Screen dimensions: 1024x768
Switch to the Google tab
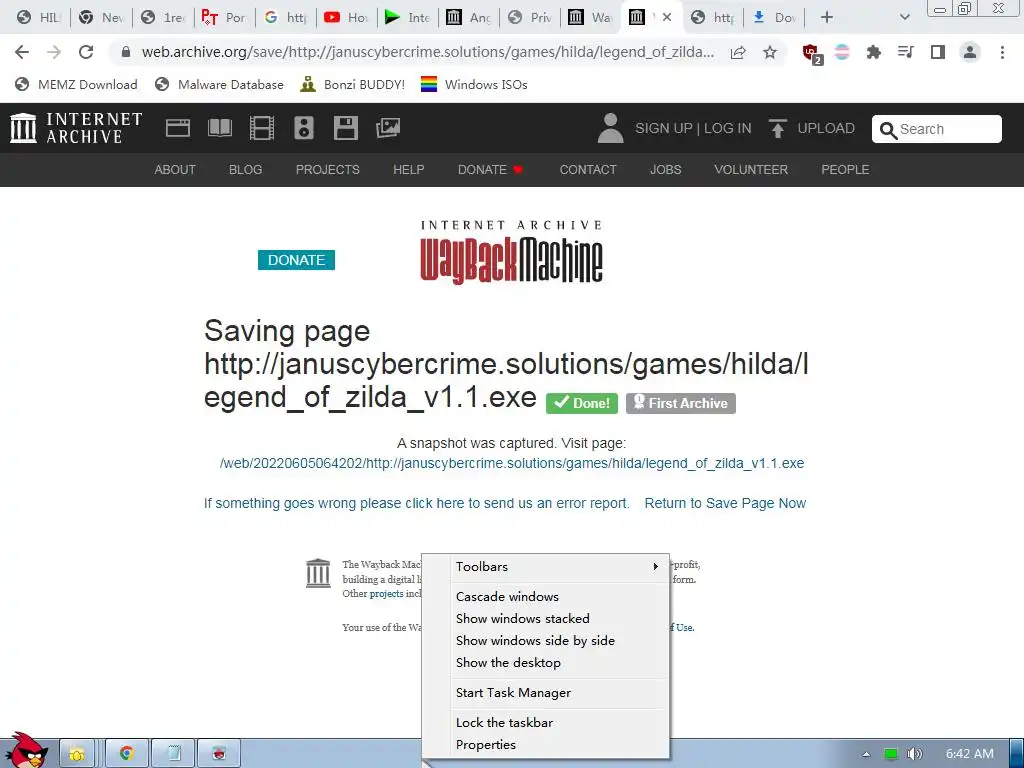point(286,18)
